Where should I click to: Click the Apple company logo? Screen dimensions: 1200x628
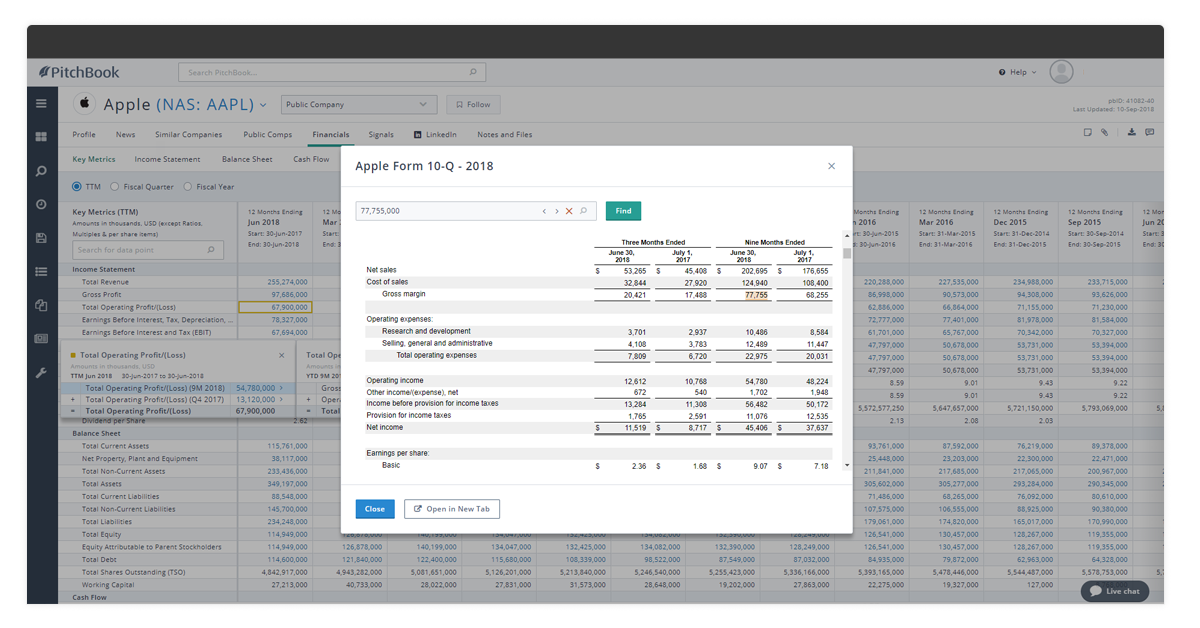(84, 104)
